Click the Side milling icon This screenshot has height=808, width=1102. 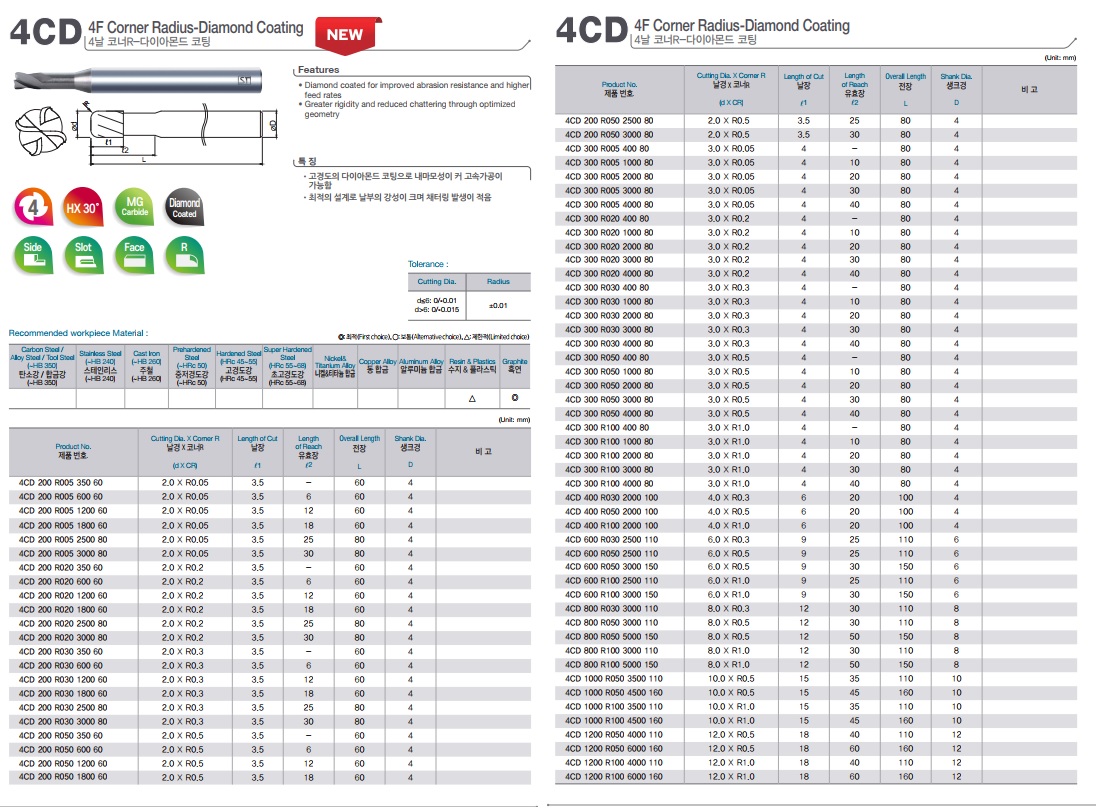pos(33,255)
